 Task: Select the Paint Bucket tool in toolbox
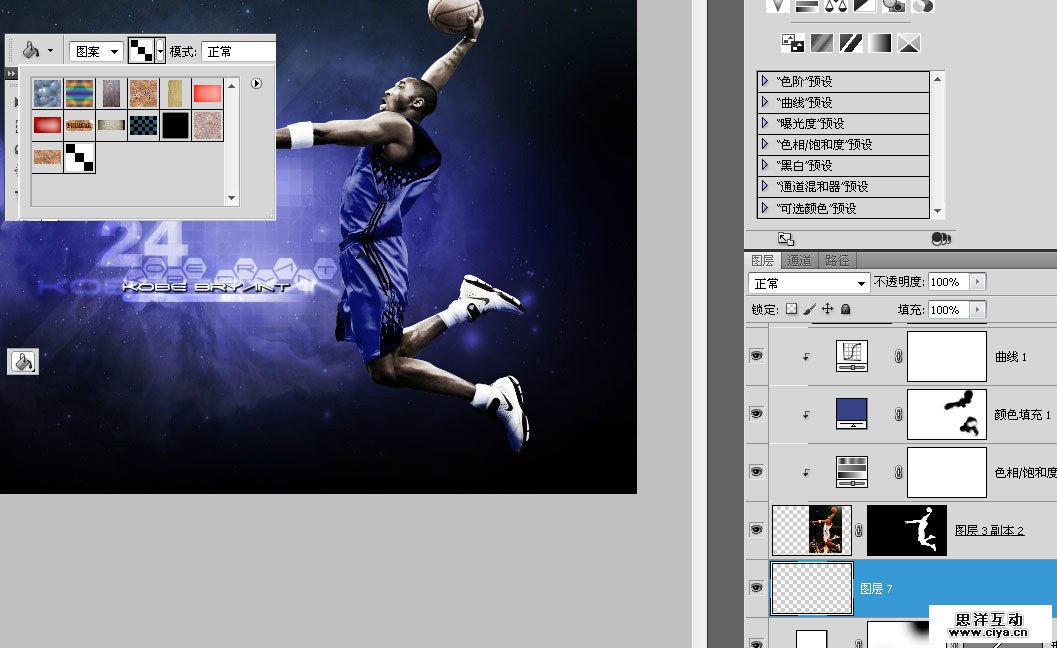[x=22, y=361]
